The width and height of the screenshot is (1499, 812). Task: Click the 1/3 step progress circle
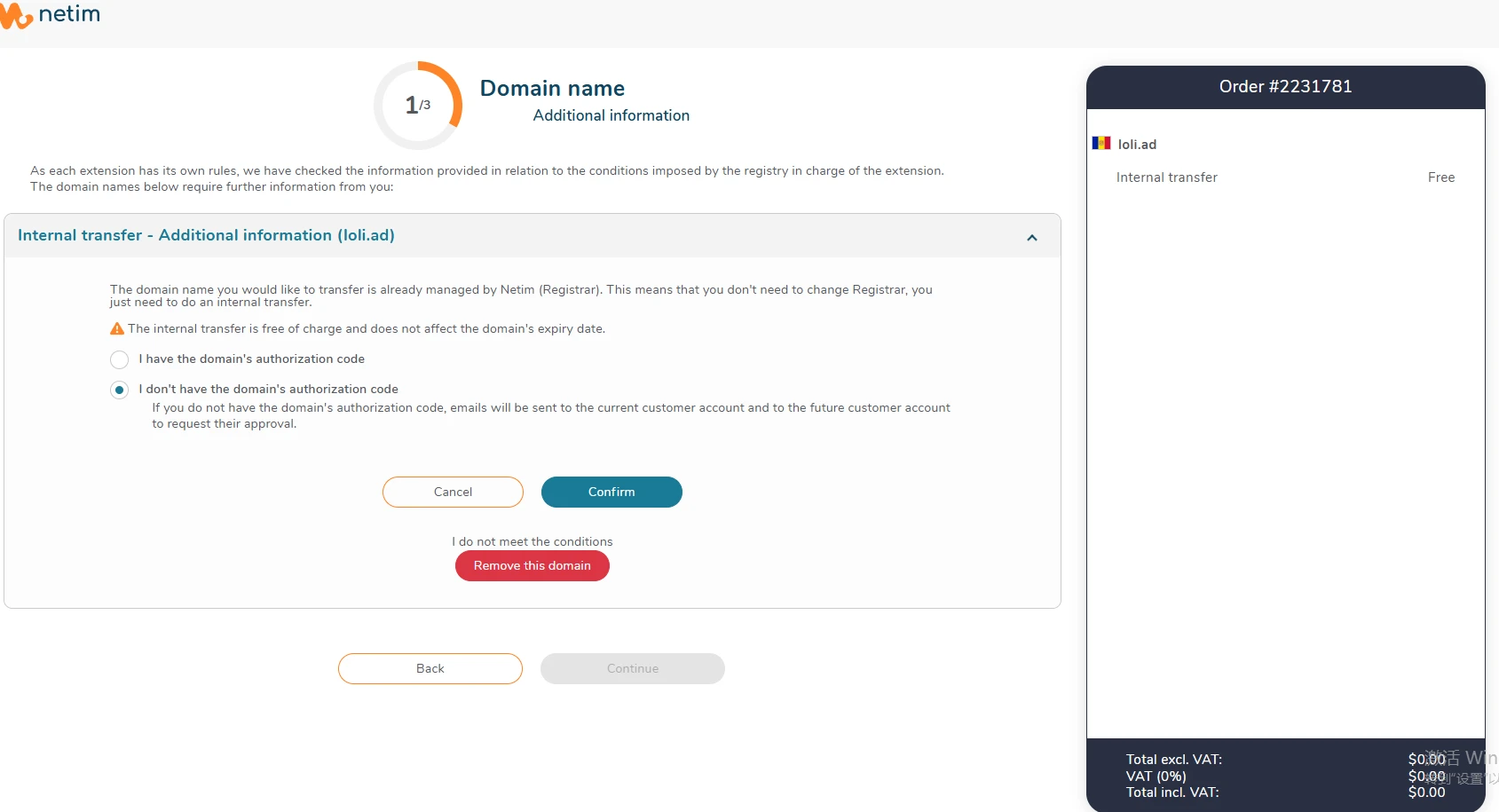coord(418,106)
